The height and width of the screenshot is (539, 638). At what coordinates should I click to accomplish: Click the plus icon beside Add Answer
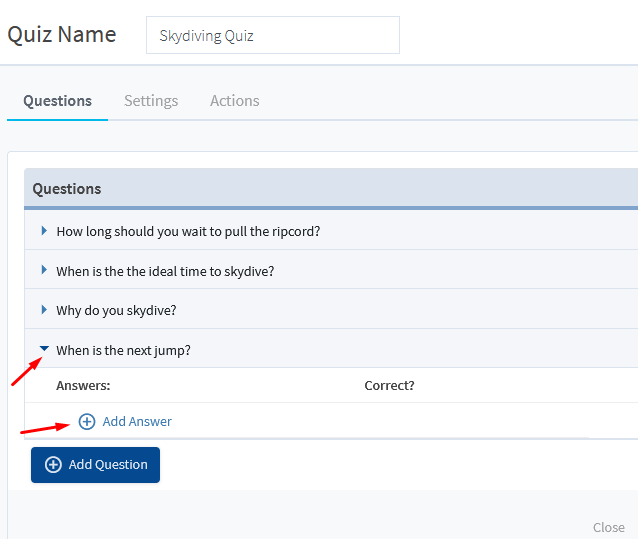87,422
